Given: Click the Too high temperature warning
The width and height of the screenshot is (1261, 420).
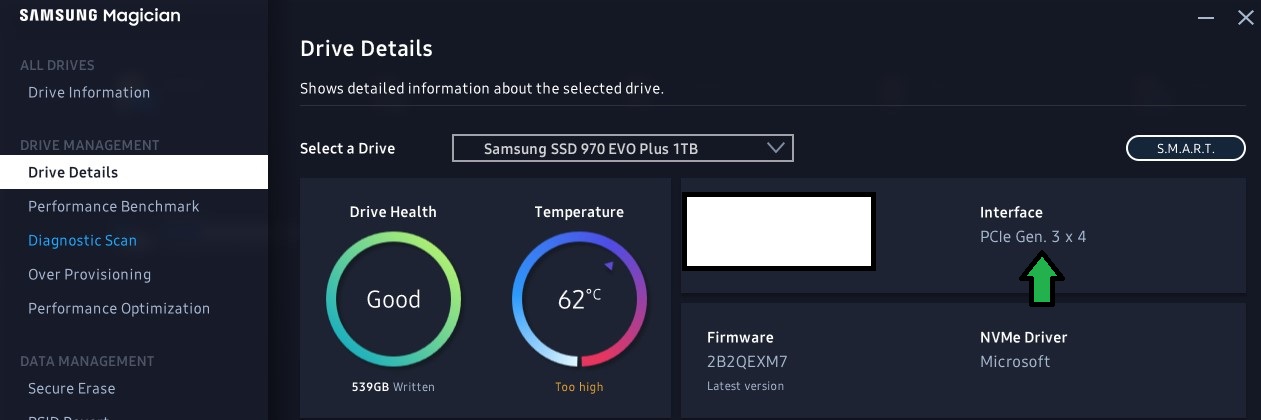Looking at the screenshot, I should point(579,387).
